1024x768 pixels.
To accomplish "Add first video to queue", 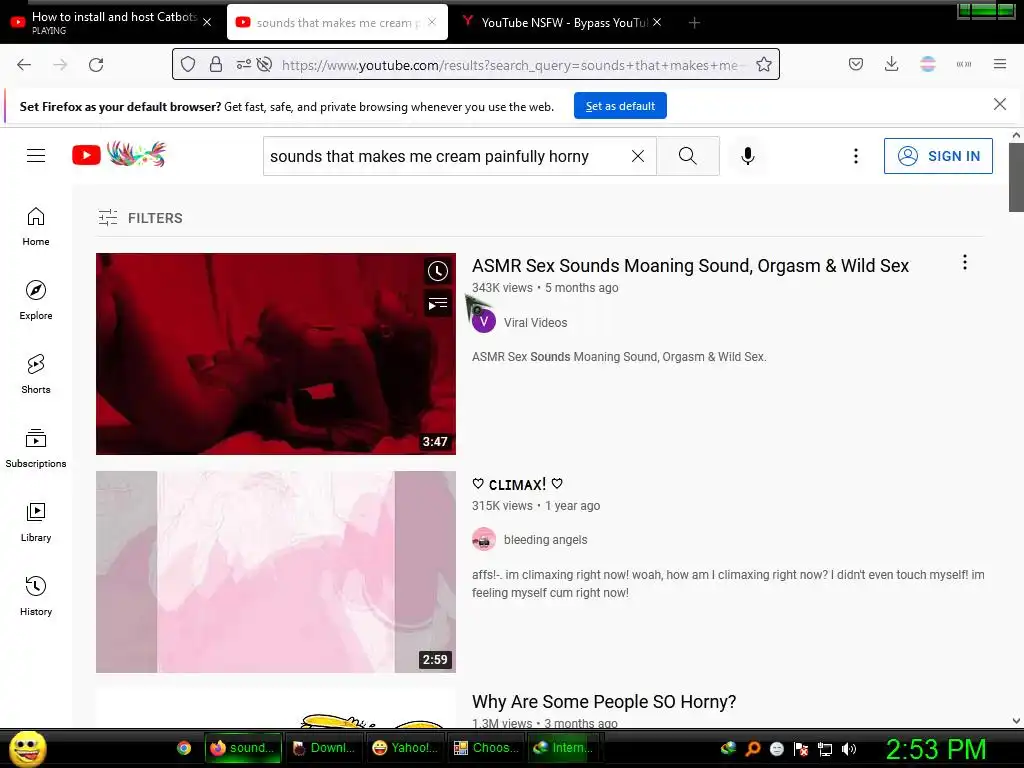I will (438, 304).
